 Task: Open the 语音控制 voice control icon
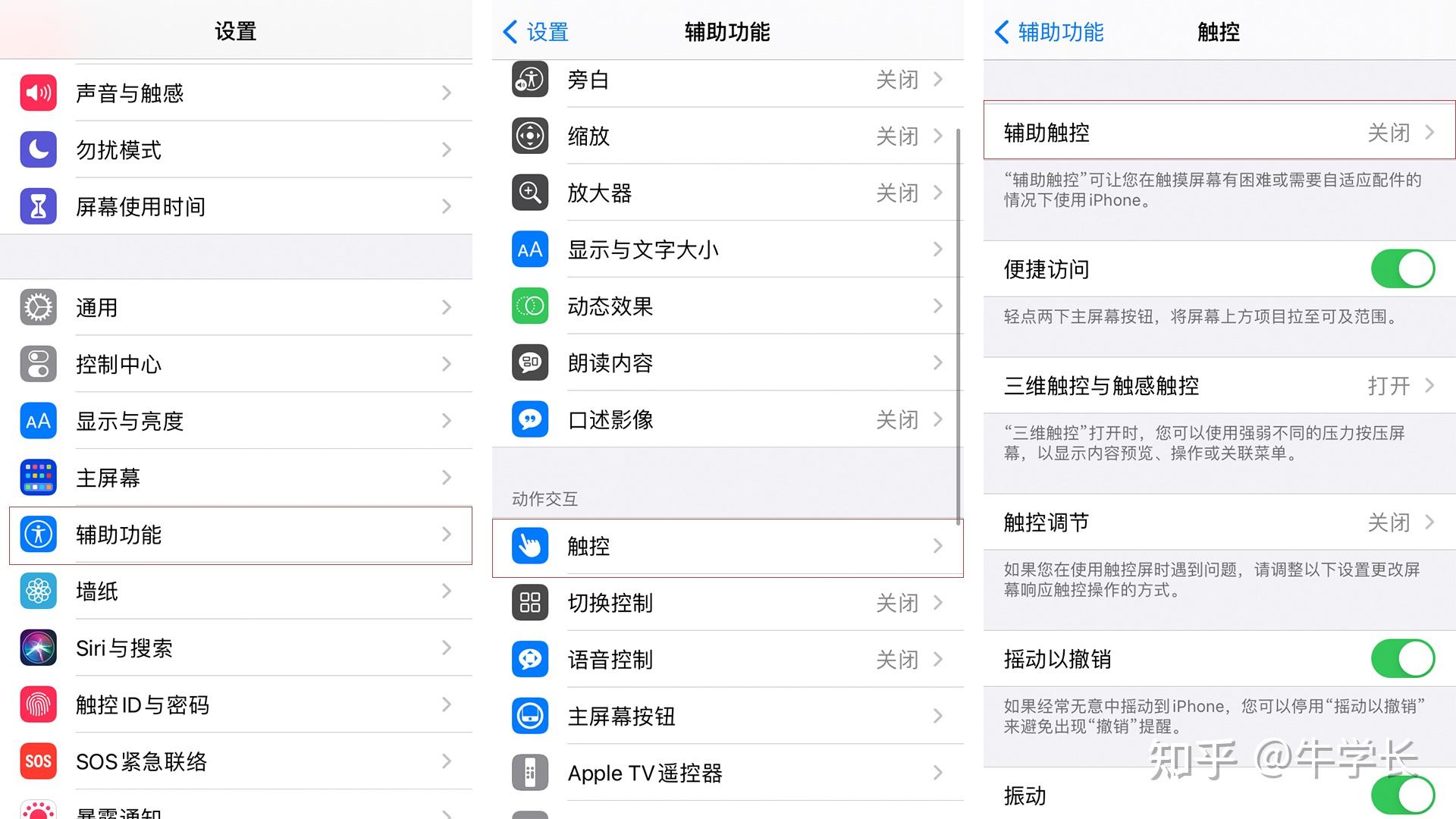[x=529, y=660]
